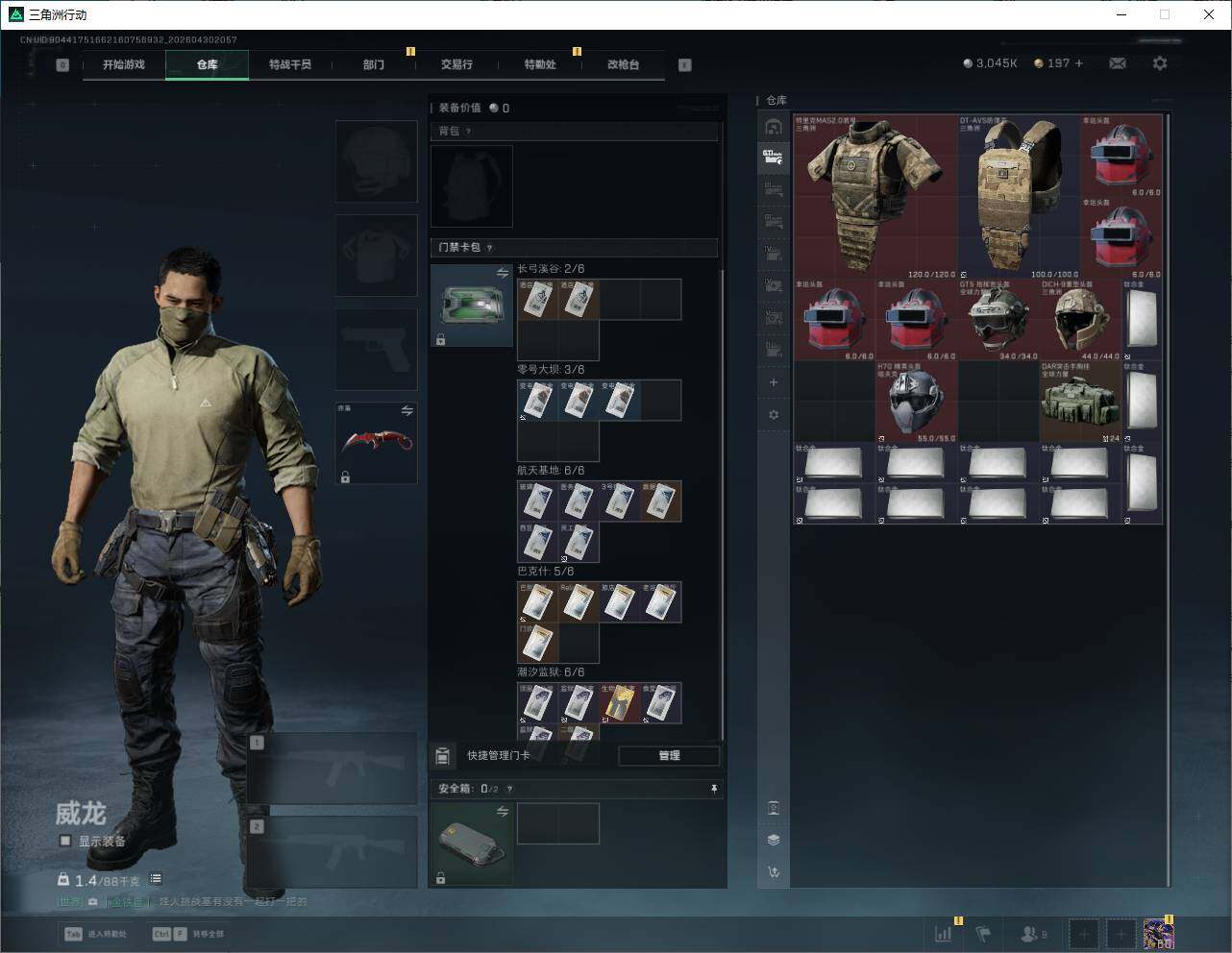
Task: Add a new warehouse page with plus icon
Action: coord(774,382)
